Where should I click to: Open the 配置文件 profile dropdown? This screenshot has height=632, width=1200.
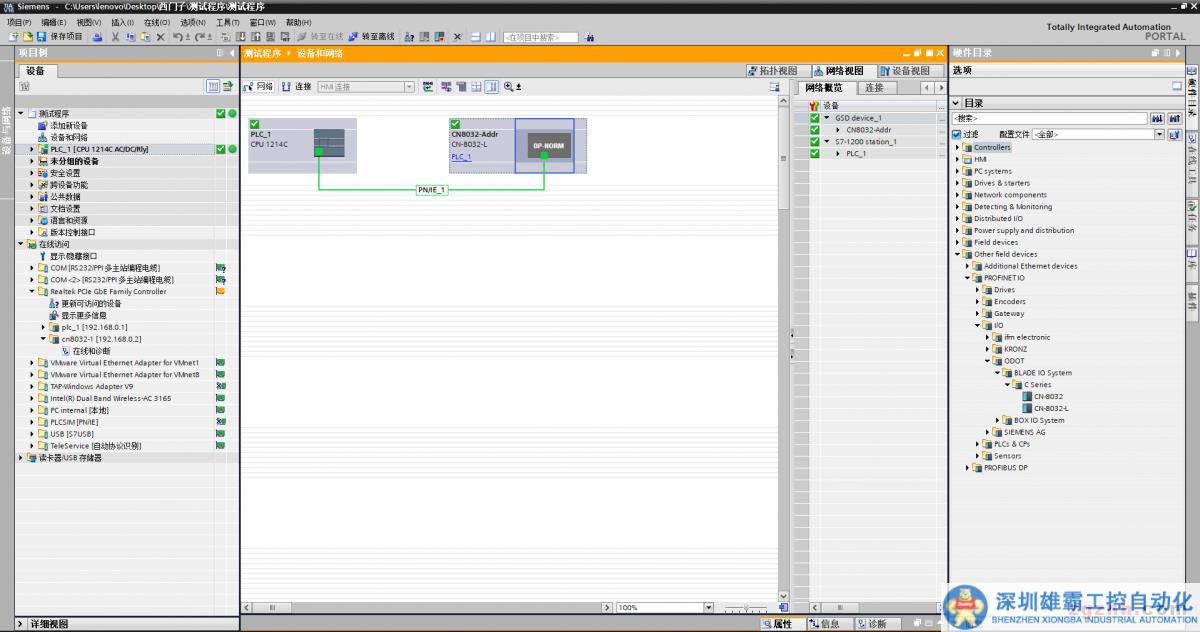pos(1160,134)
